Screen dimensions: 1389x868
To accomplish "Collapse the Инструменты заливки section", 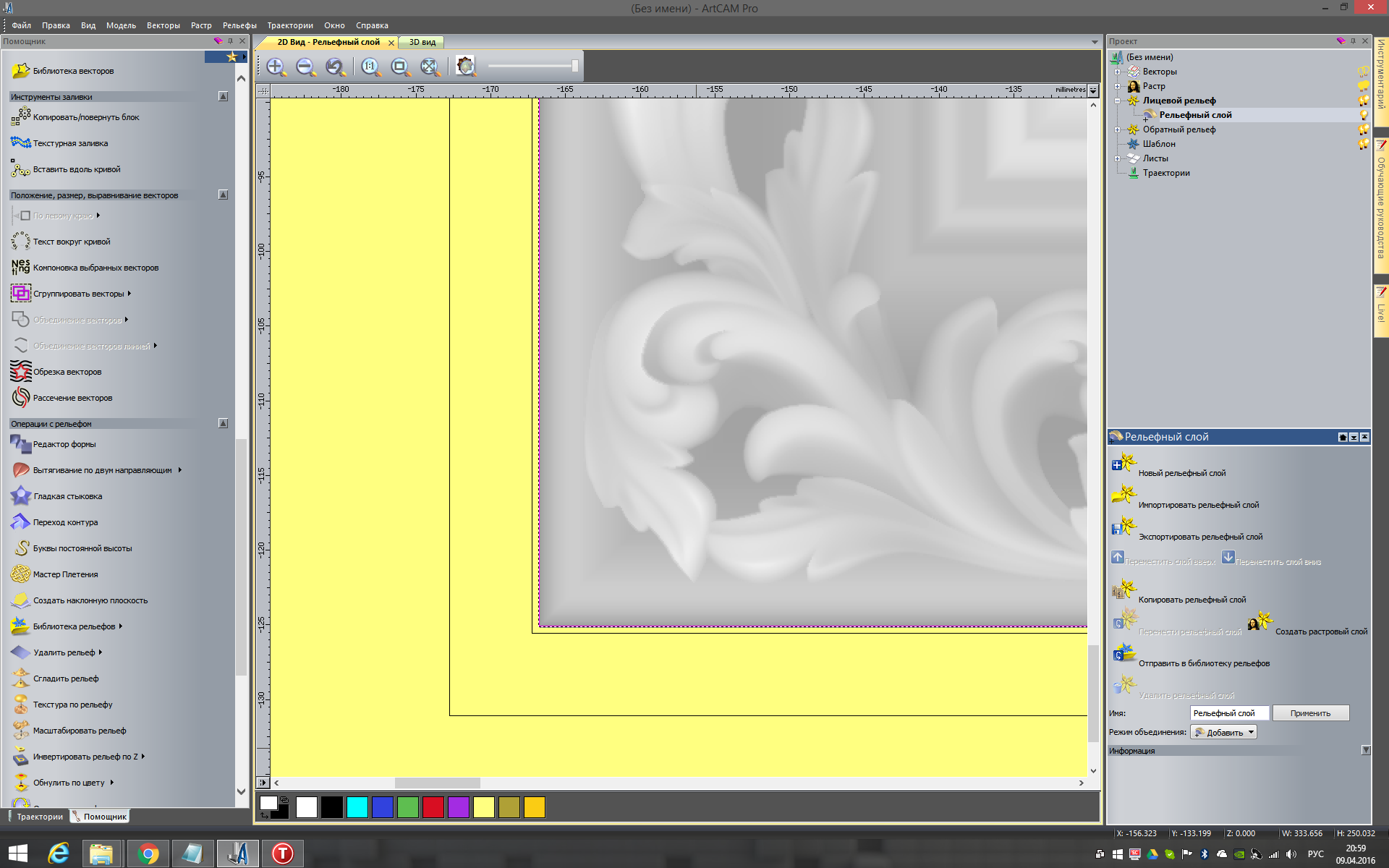I will (223, 96).
